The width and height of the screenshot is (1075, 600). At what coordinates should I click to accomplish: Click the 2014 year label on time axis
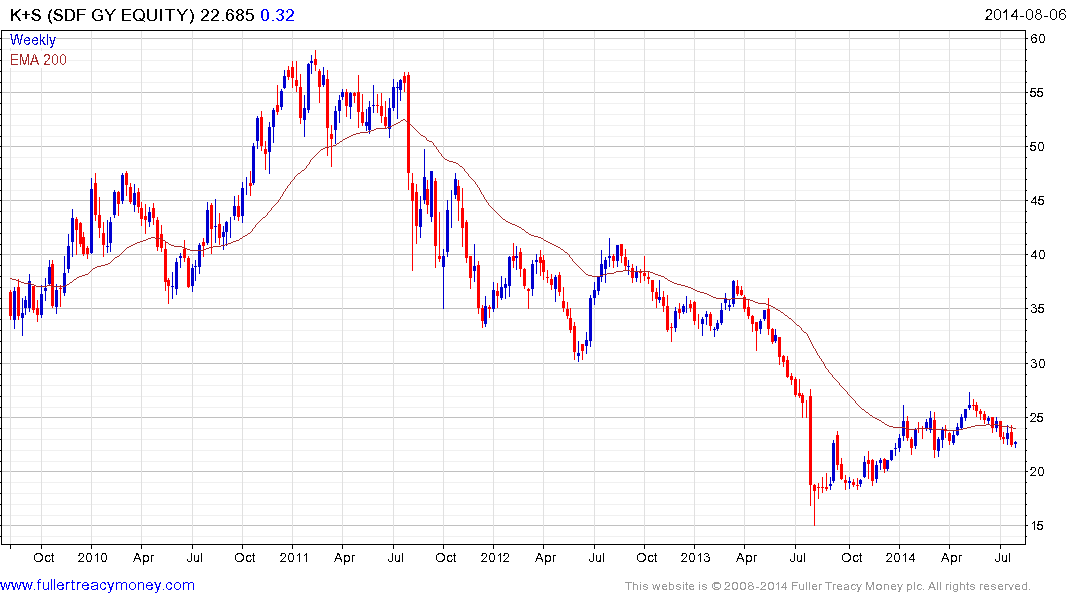pos(900,557)
